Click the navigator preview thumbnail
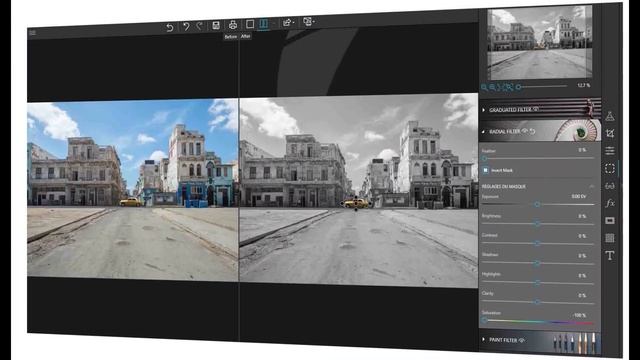Viewport: 640px width, 360px height. point(540,43)
